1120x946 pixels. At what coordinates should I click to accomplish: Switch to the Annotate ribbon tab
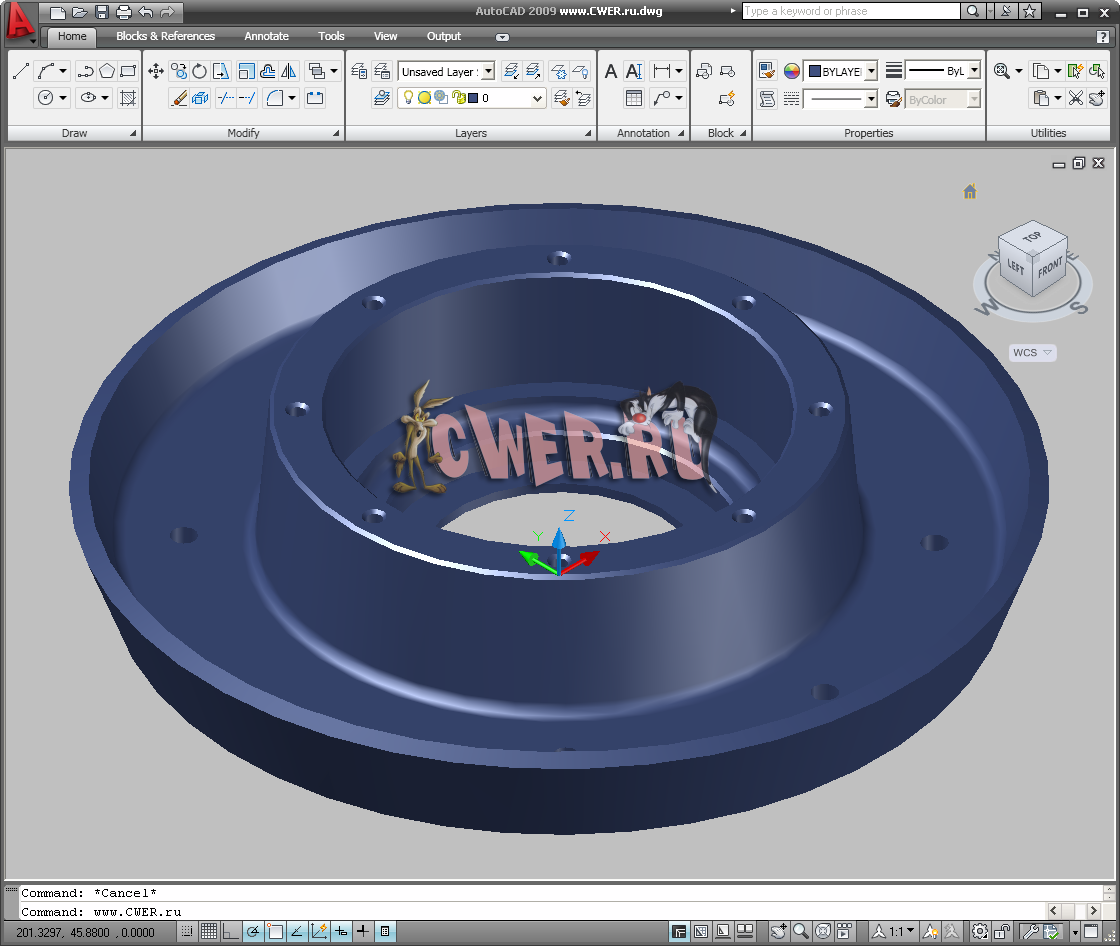[x=266, y=36]
